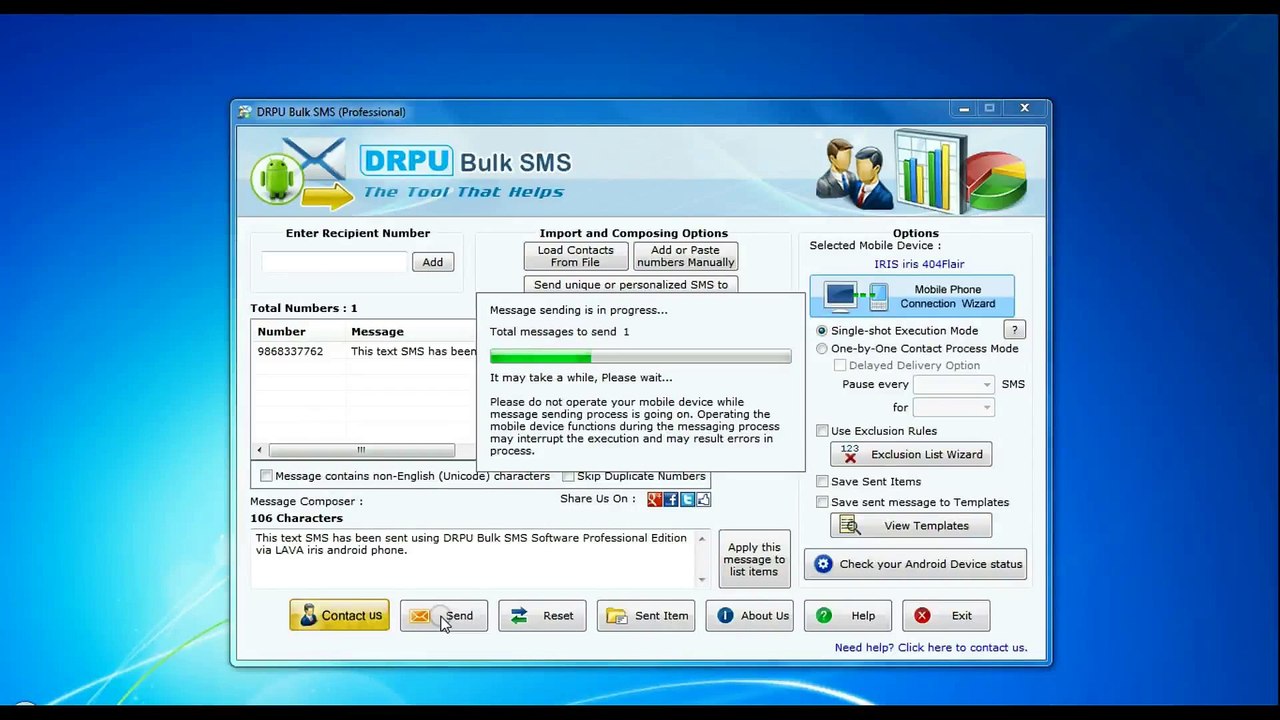Click the green question mark Help icon
The image size is (1280, 720).
pyautogui.click(x=824, y=616)
